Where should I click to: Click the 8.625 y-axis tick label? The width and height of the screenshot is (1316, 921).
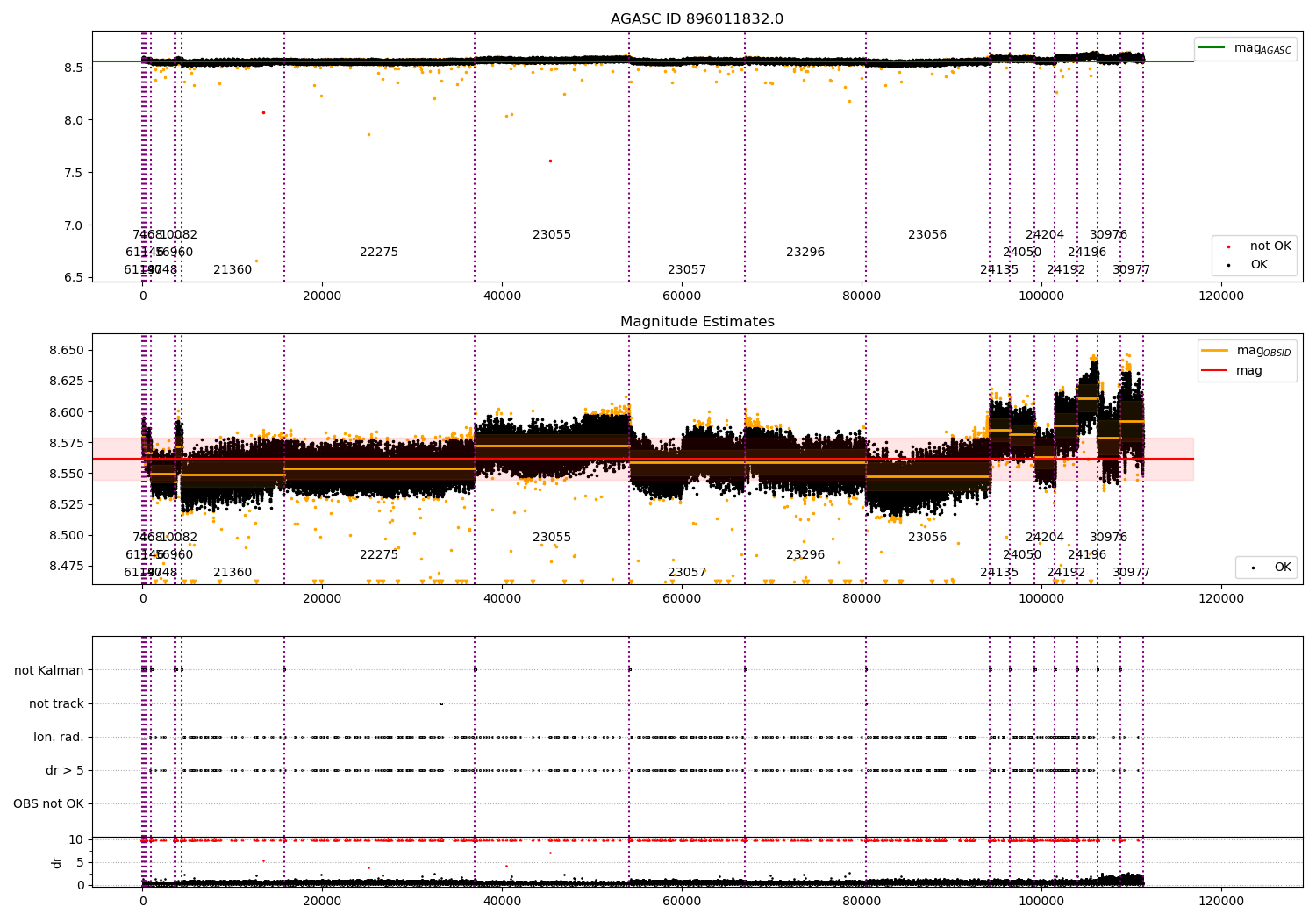tap(67, 382)
